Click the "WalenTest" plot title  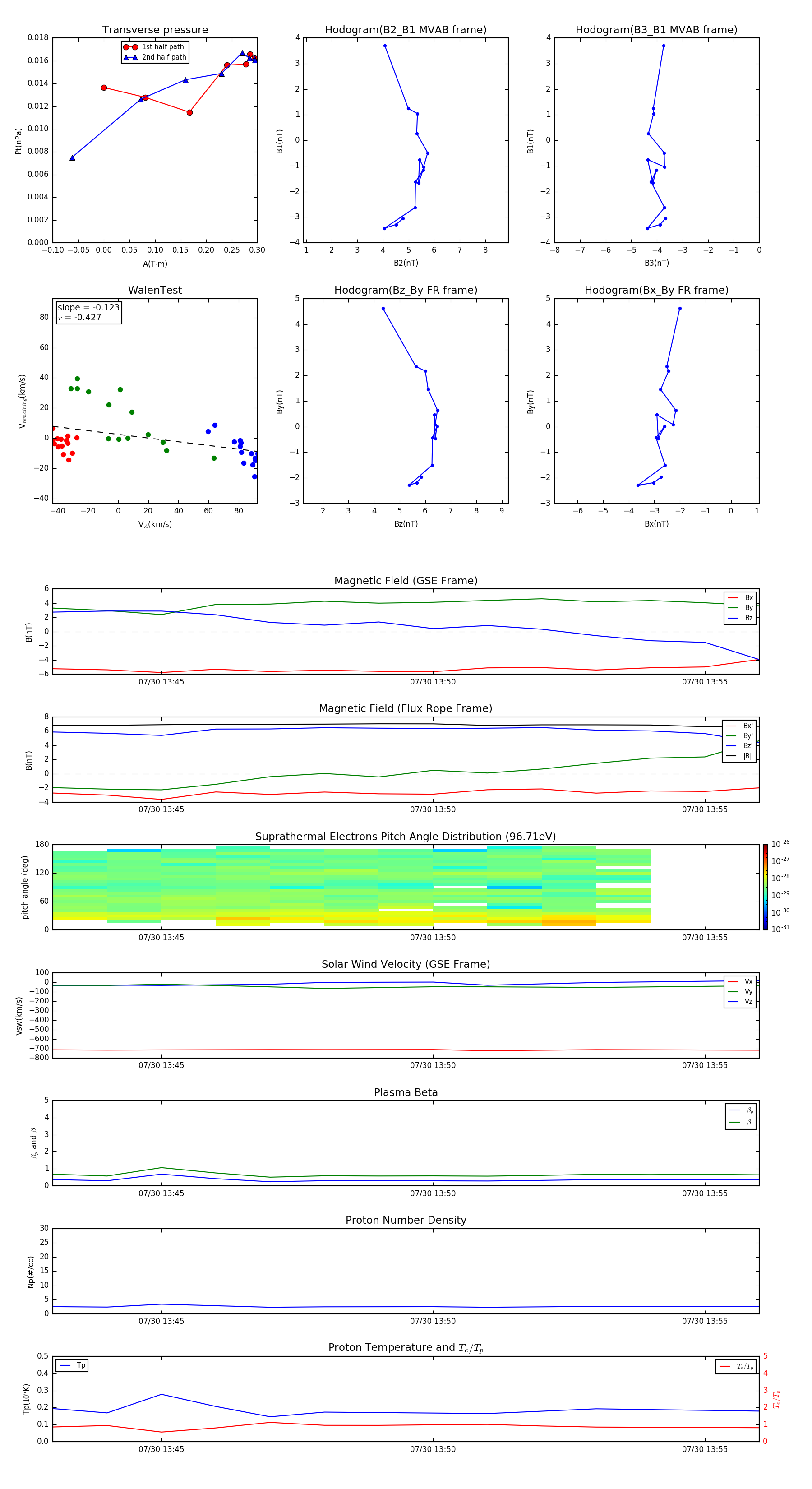point(155,290)
